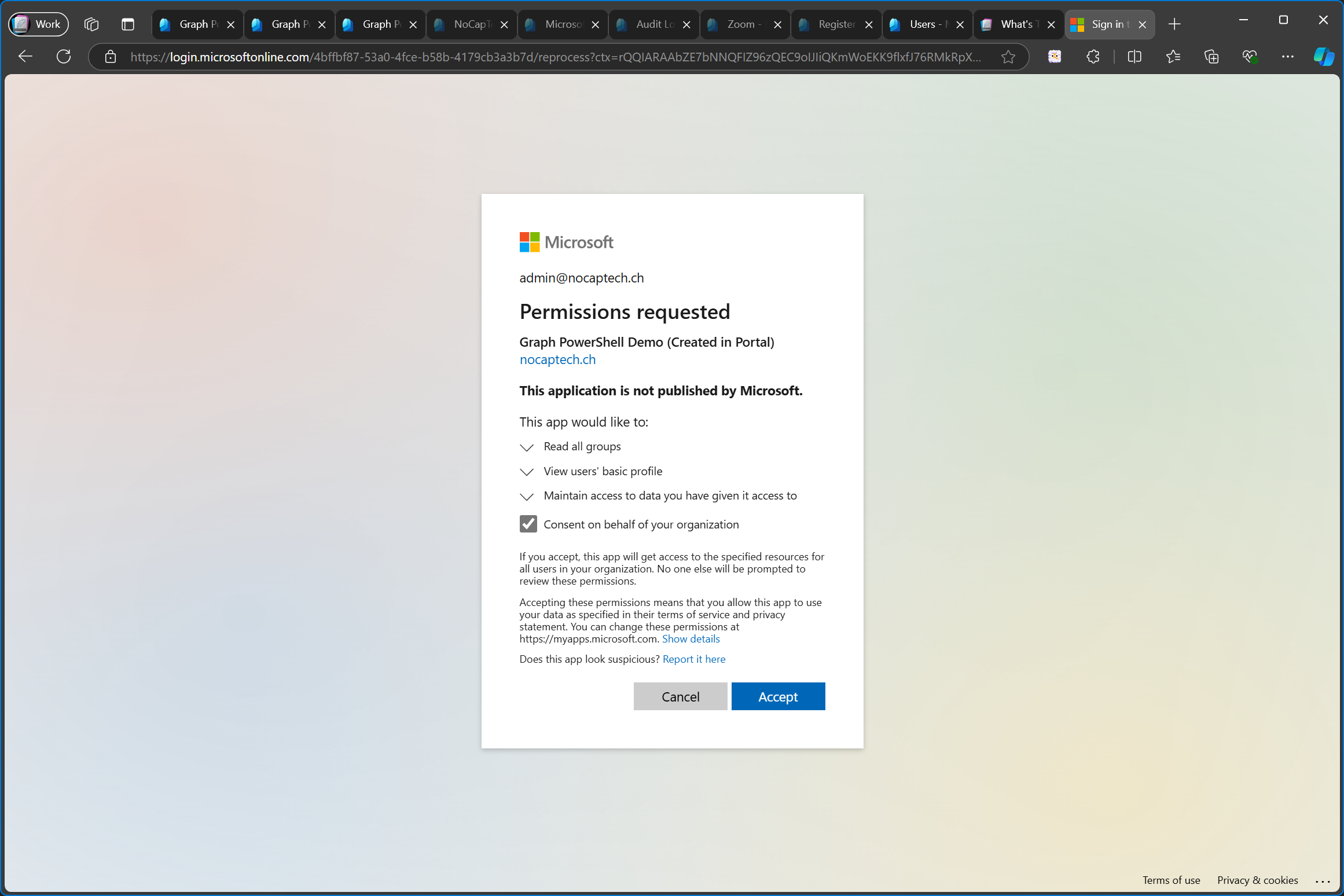Click Report it here suspicious app link
Screen dimensions: 1344x896
click(694, 659)
